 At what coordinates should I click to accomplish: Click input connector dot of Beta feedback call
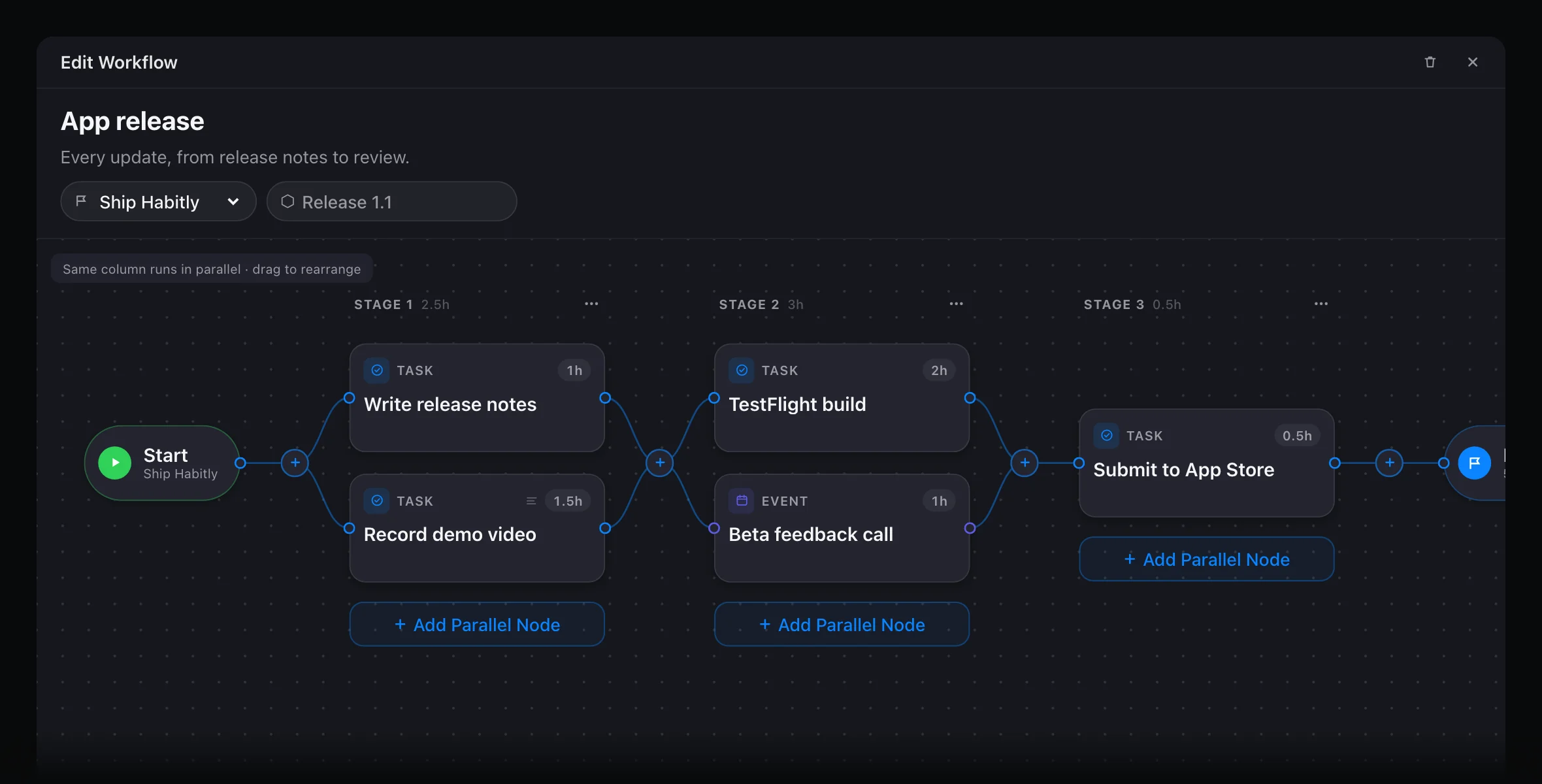point(714,528)
